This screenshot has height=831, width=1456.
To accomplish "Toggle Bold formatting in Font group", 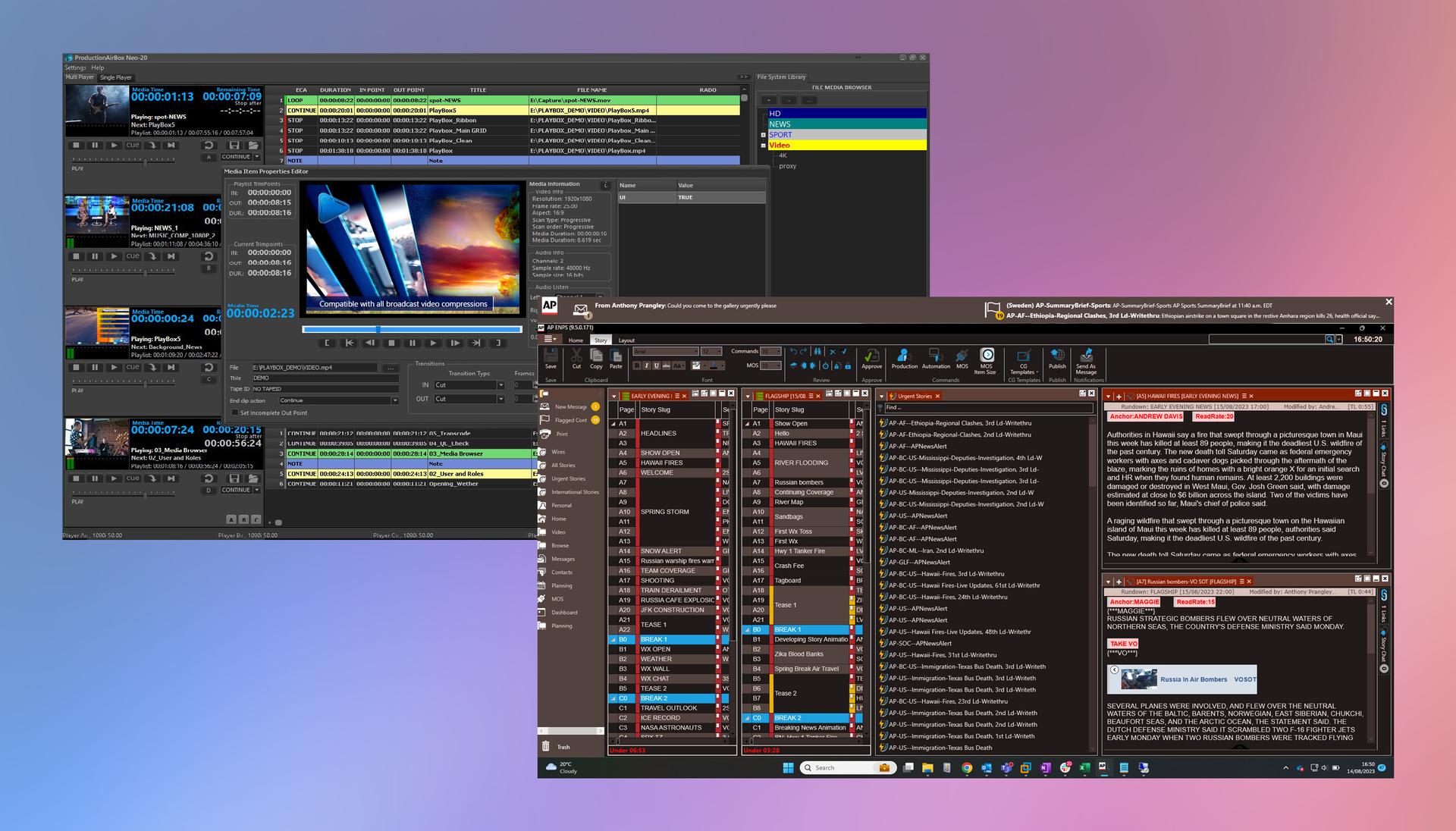I will tap(637, 365).
